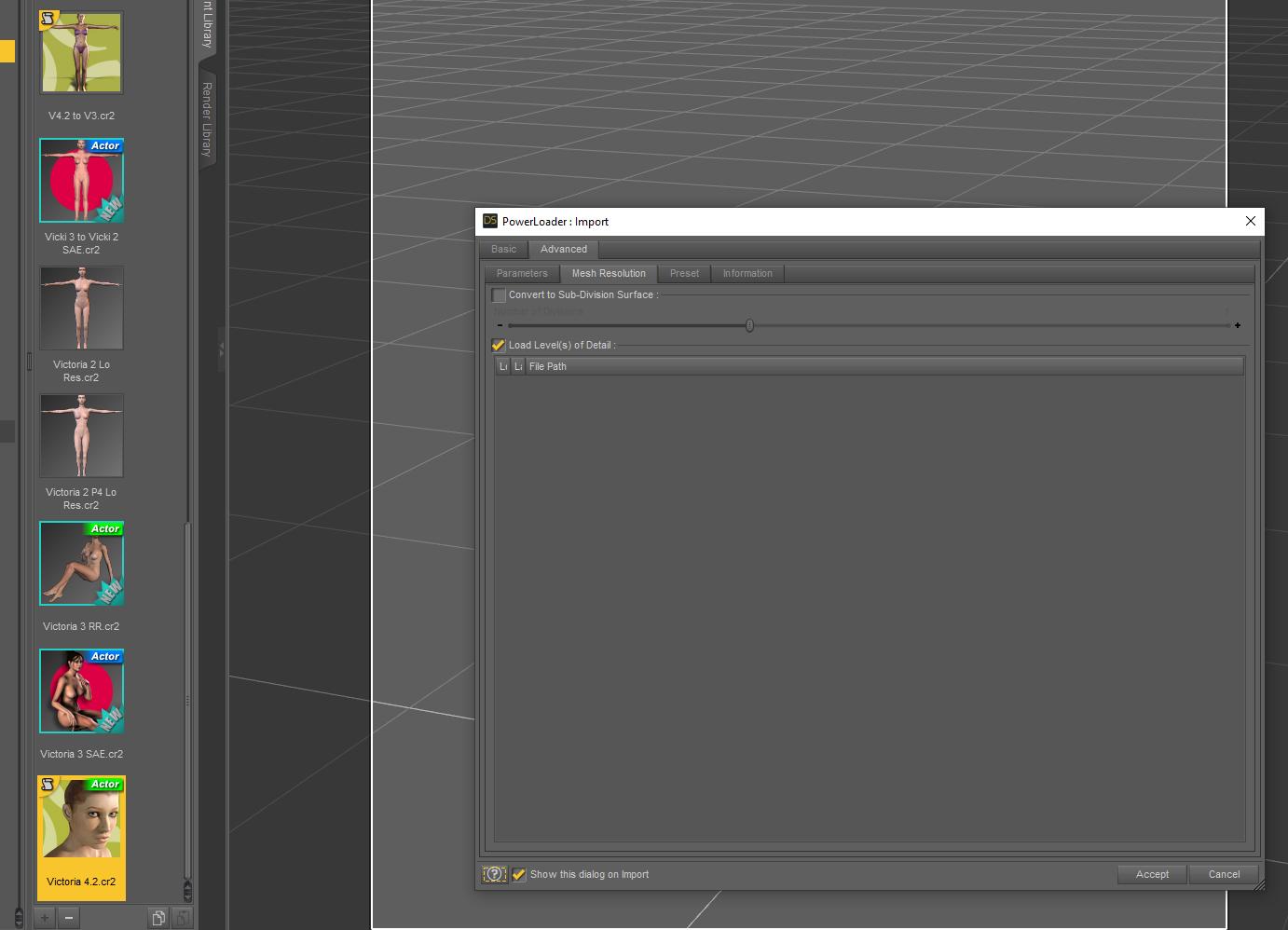Click the Actor badge on Victoria 3 RR.cr2
Image resolution: width=1288 pixels, height=930 pixels.
click(x=104, y=528)
